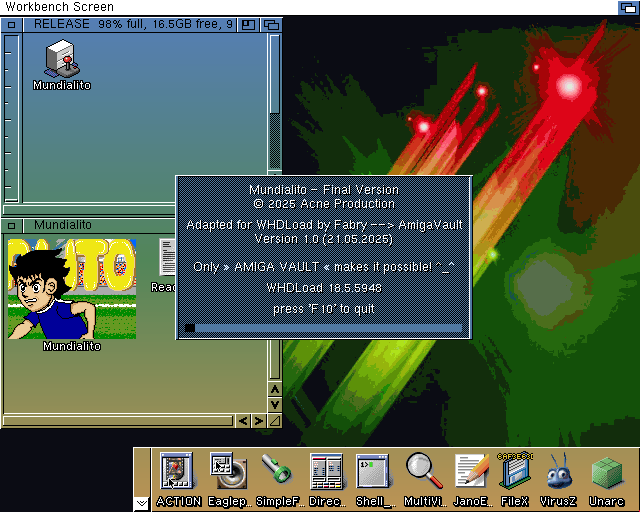Launch SimpleF... flashlight icon in dock
This screenshot has height=512, width=640.
[x=279, y=480]
